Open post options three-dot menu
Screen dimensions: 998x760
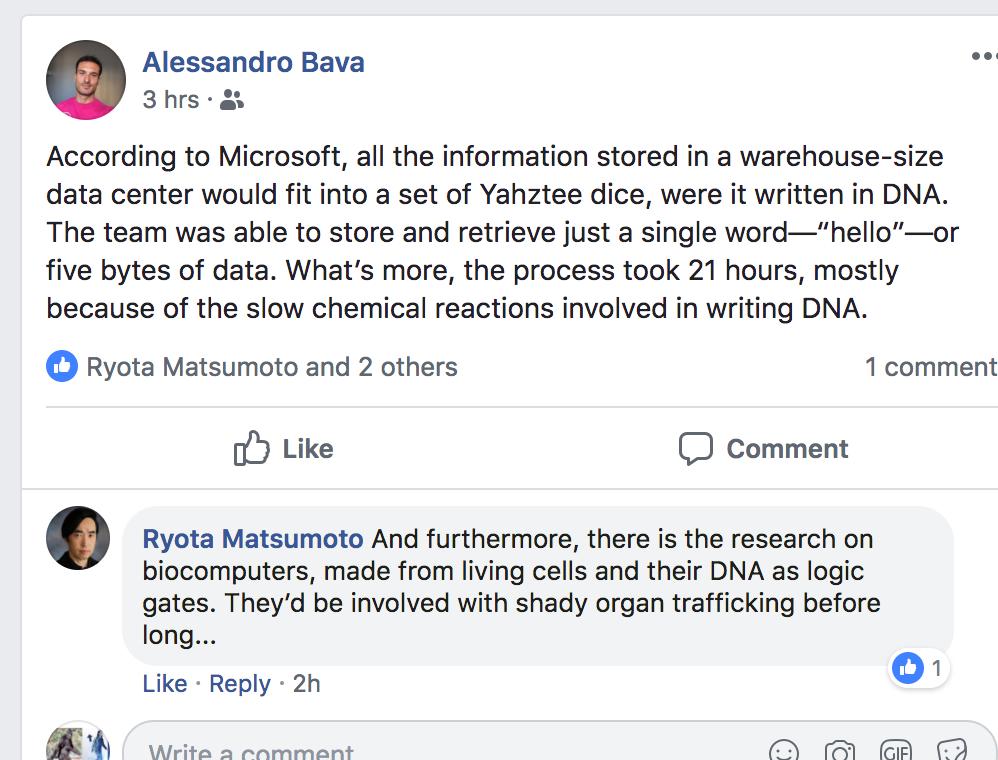click(985, 56)
